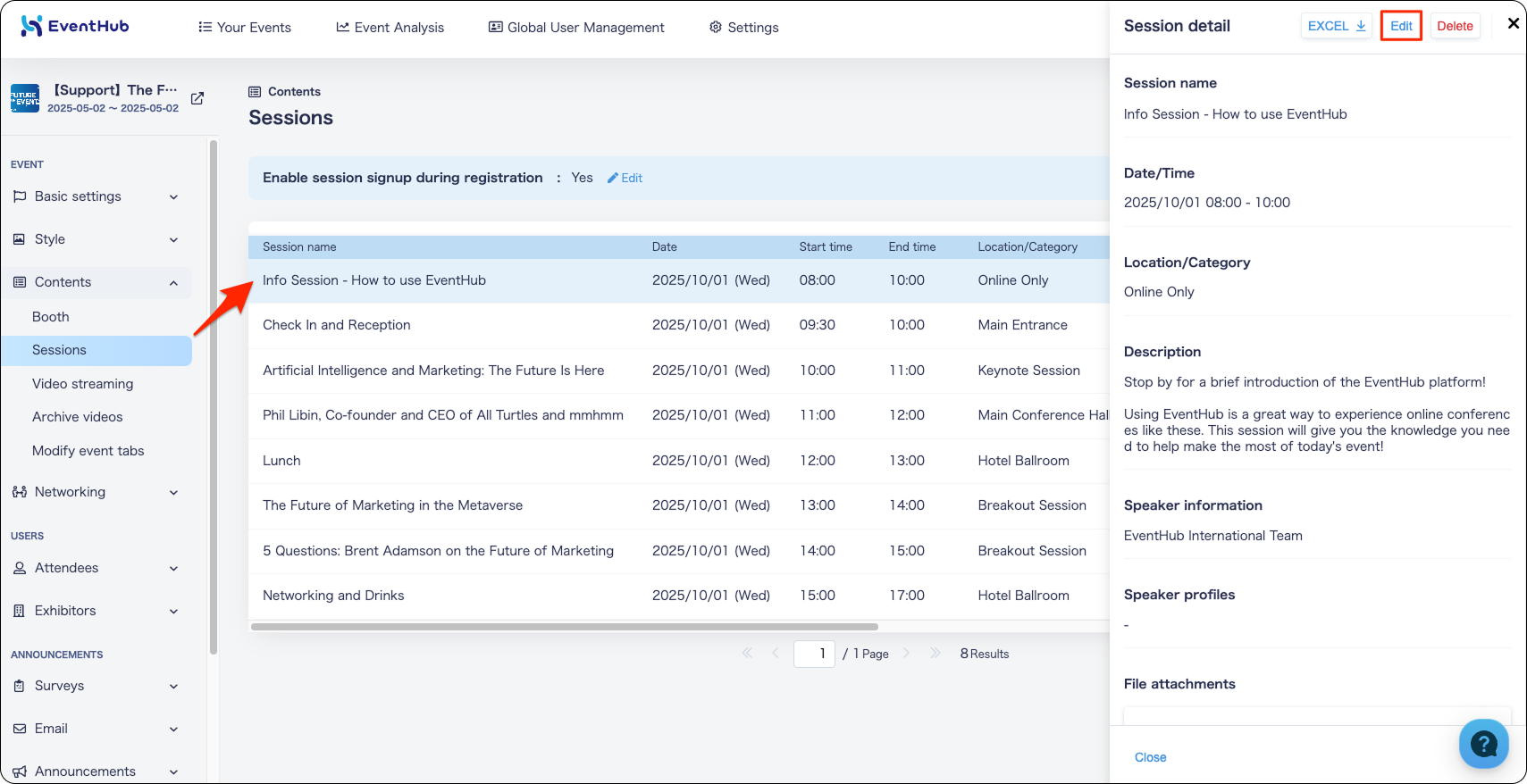This screenshot has width=1527, height=784.
Task: Open Booth in sidebar
Action: coord(50,317)
